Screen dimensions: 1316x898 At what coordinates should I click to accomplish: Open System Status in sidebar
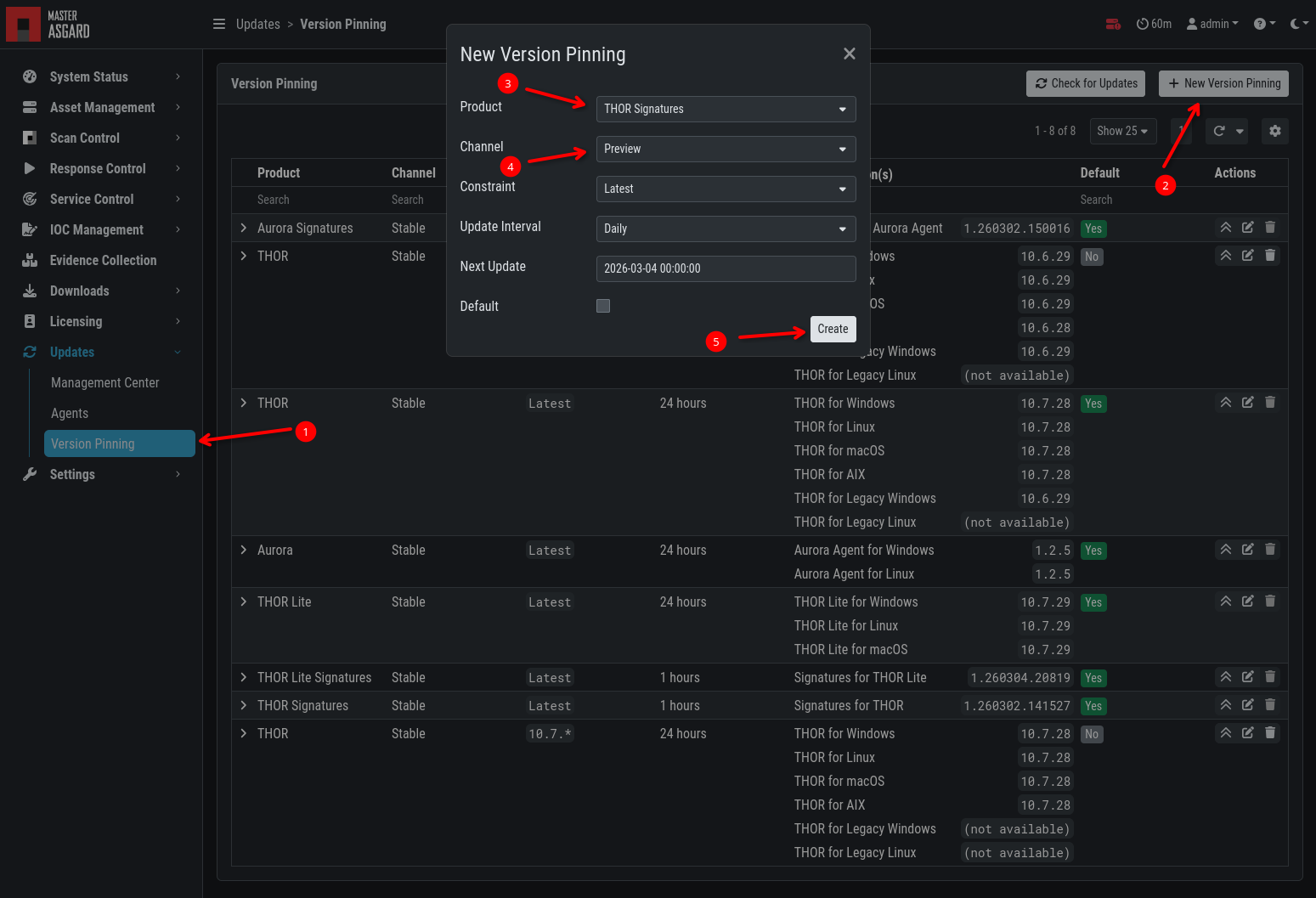101,76
